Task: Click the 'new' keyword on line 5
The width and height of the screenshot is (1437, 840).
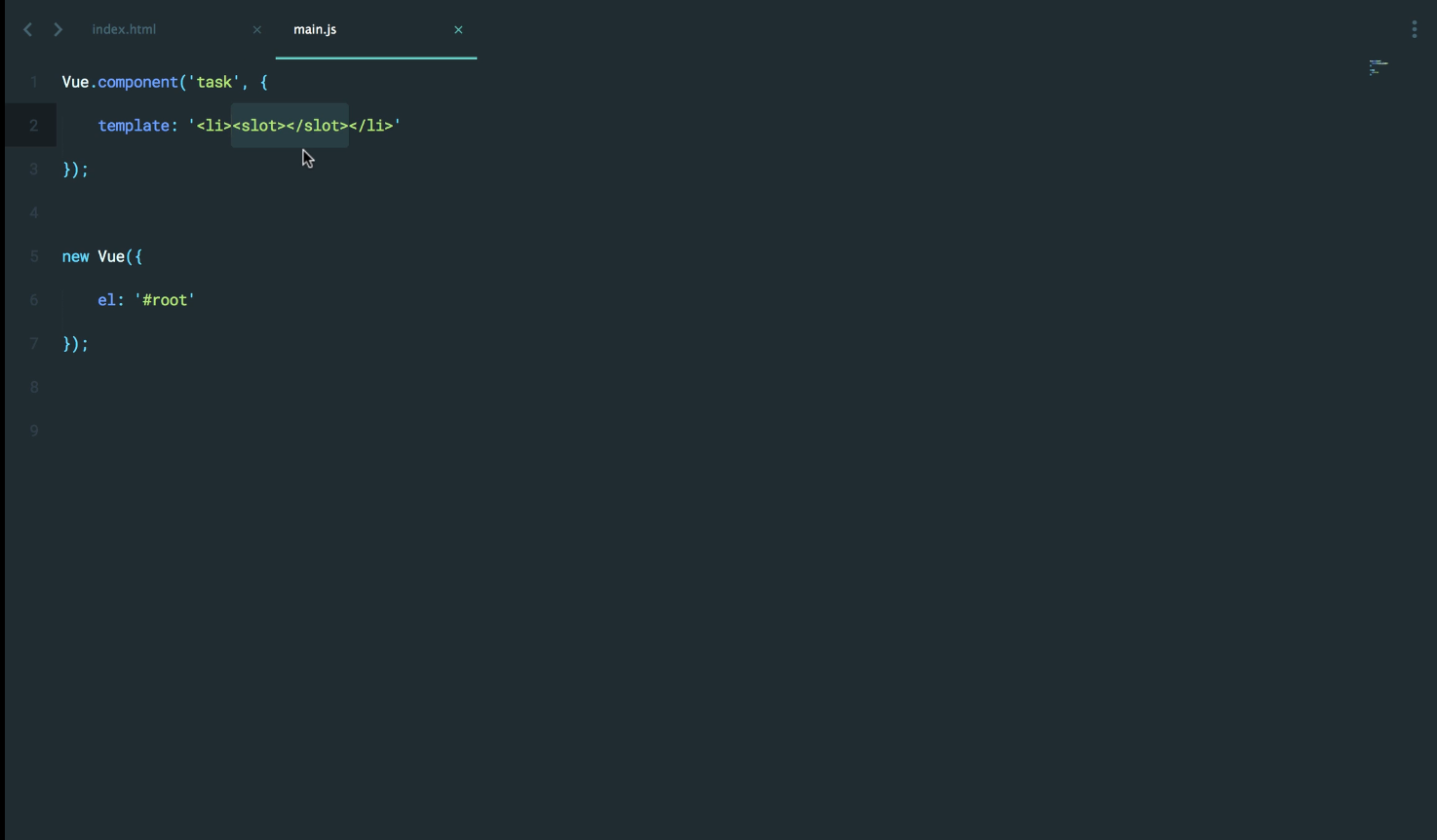Action: (75, 257)
